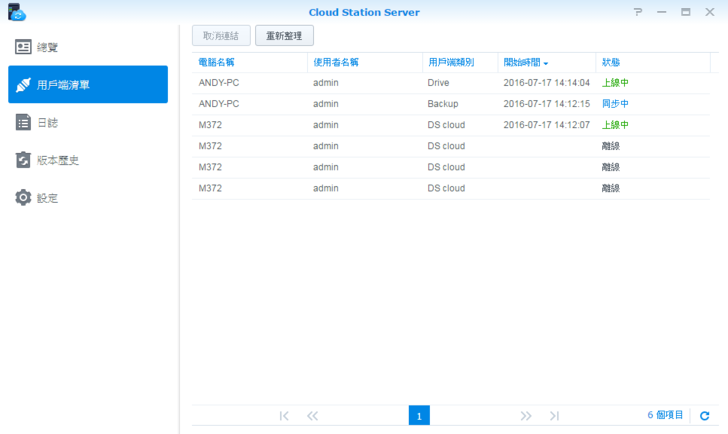728x434 pixels.
Task: Click the reload icon in footer
Action: point(705,415)
